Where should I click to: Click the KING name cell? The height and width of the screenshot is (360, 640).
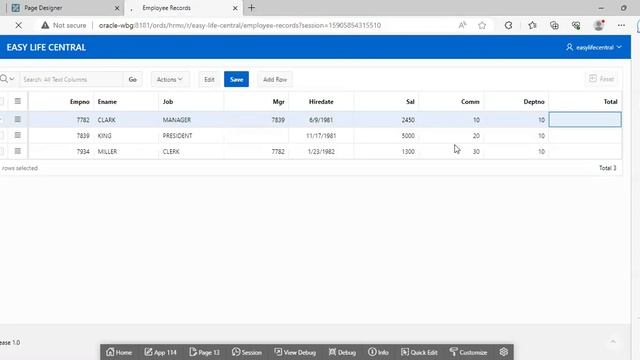click(x=126, y=136)
